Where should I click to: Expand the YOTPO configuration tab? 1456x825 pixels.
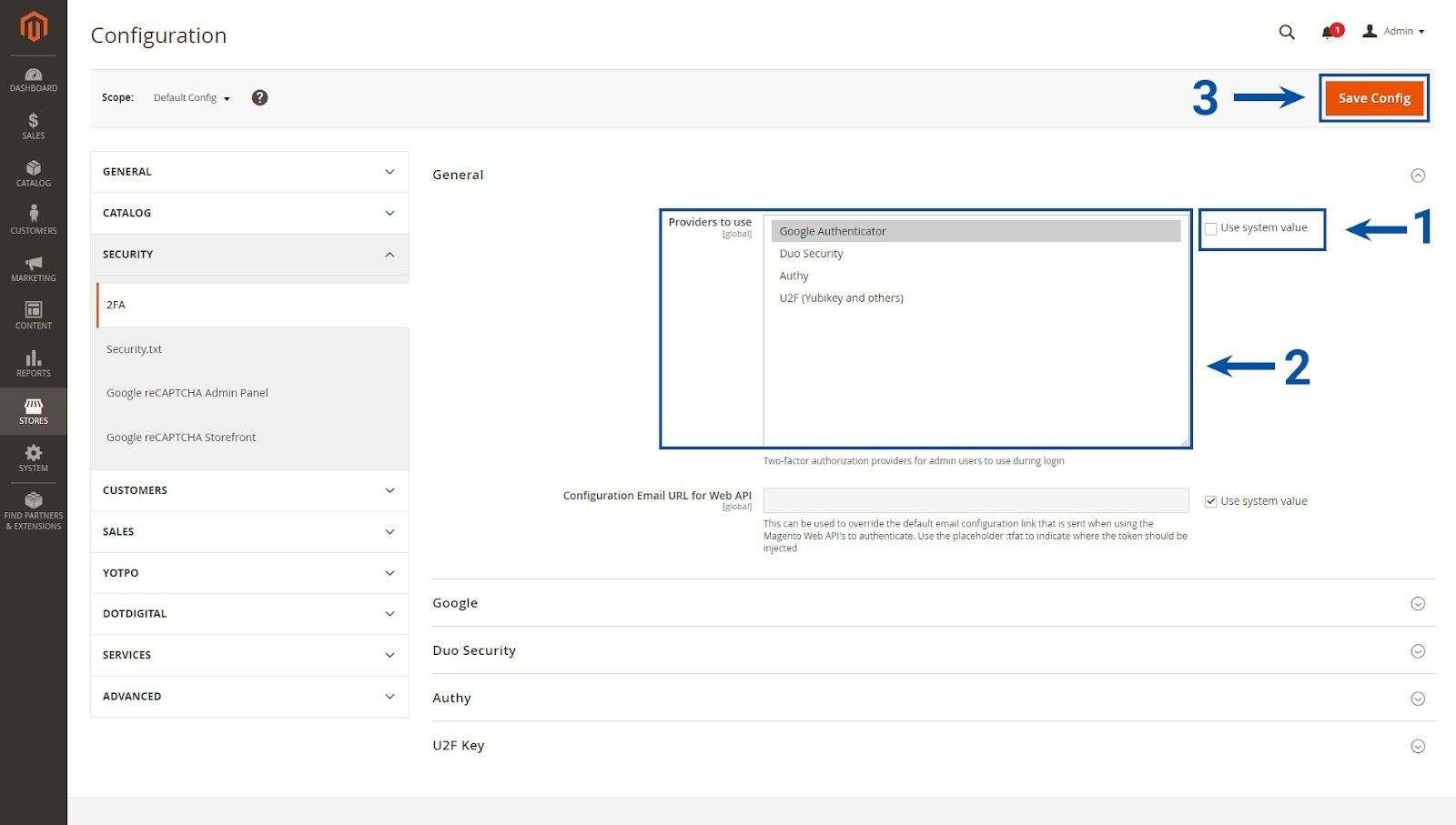[x=249, y=573]
